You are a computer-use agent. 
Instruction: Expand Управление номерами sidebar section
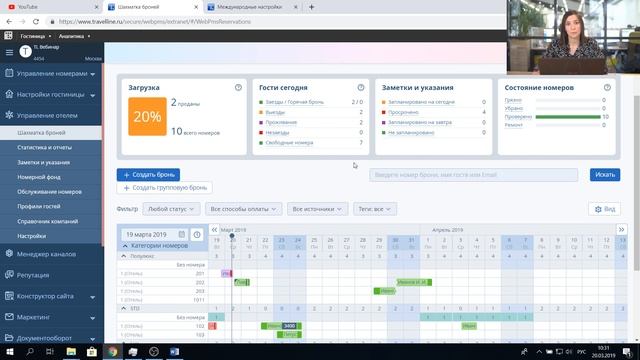click(51, 73)
